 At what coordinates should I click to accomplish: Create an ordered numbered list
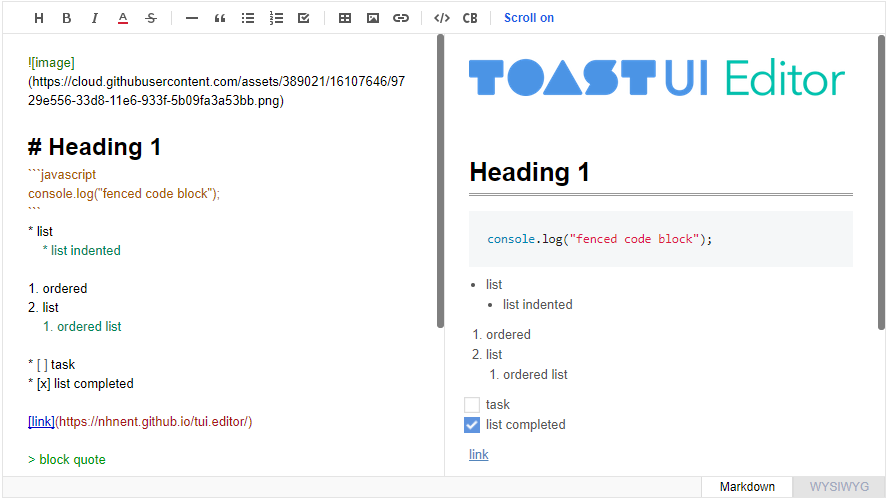point(276,18)
